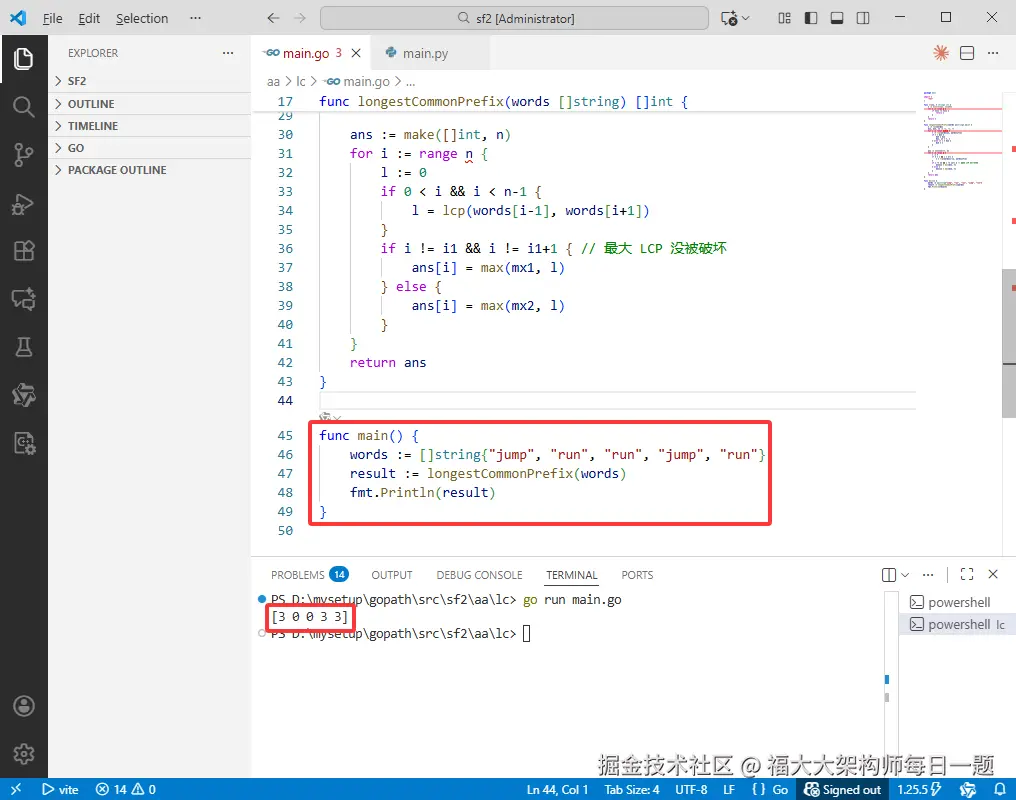This screenshot has width=1016, height=800.
Task: Go back with the navigation arrow
Action: [273, 18]
